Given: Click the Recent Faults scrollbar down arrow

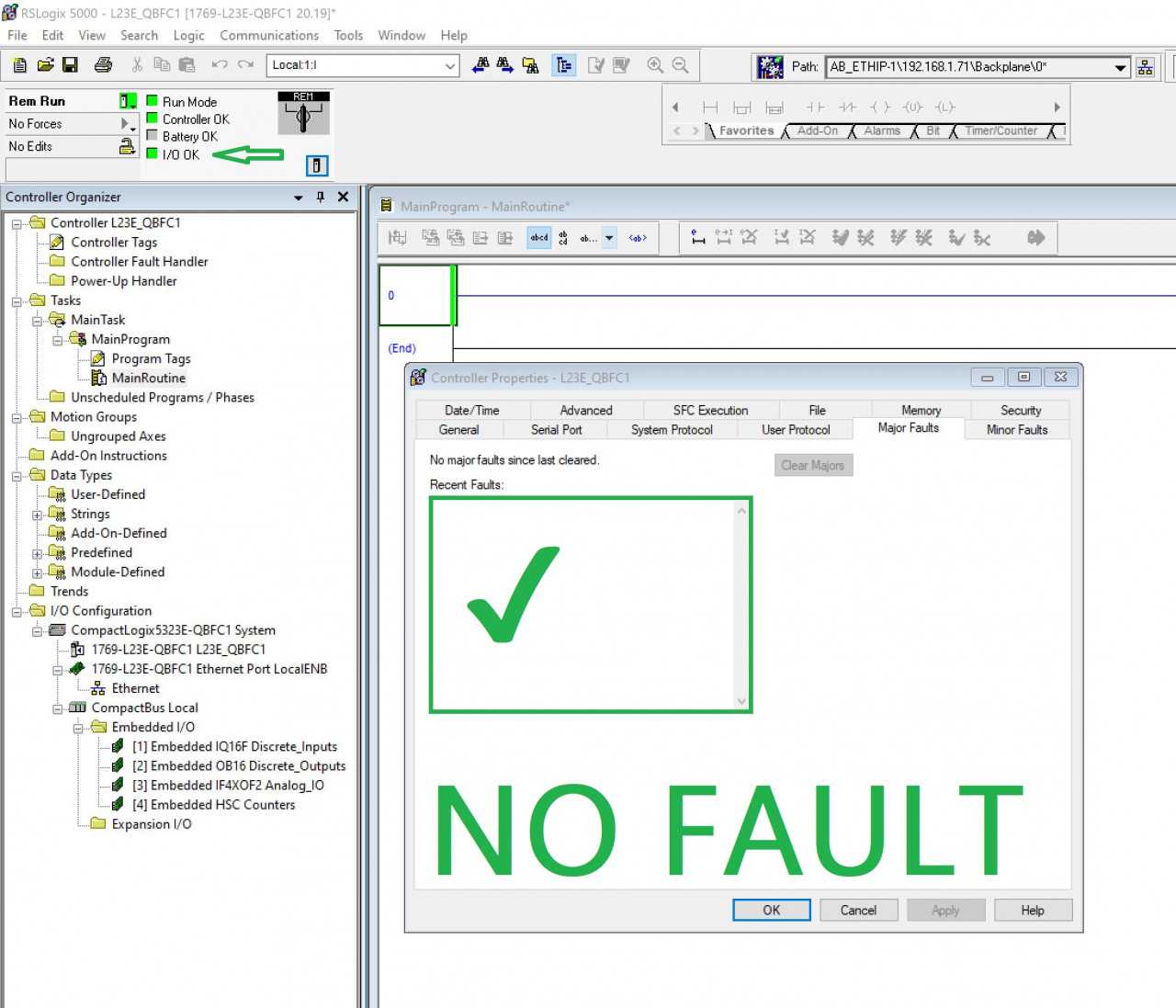Looking at the screenshot, I should coord(742,702).
